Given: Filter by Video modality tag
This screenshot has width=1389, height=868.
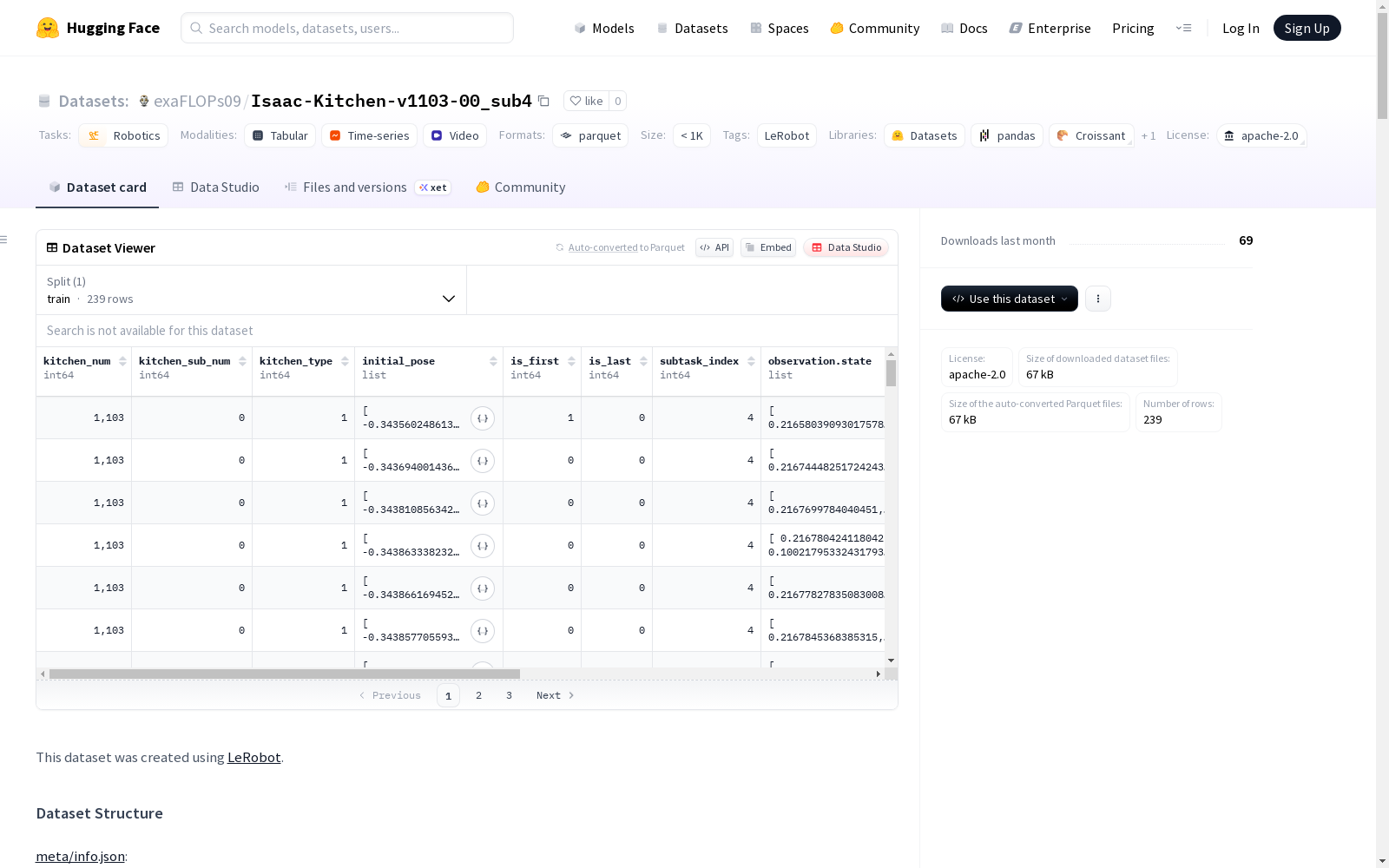Looking at the screenshot, I should tap(455, 135).
